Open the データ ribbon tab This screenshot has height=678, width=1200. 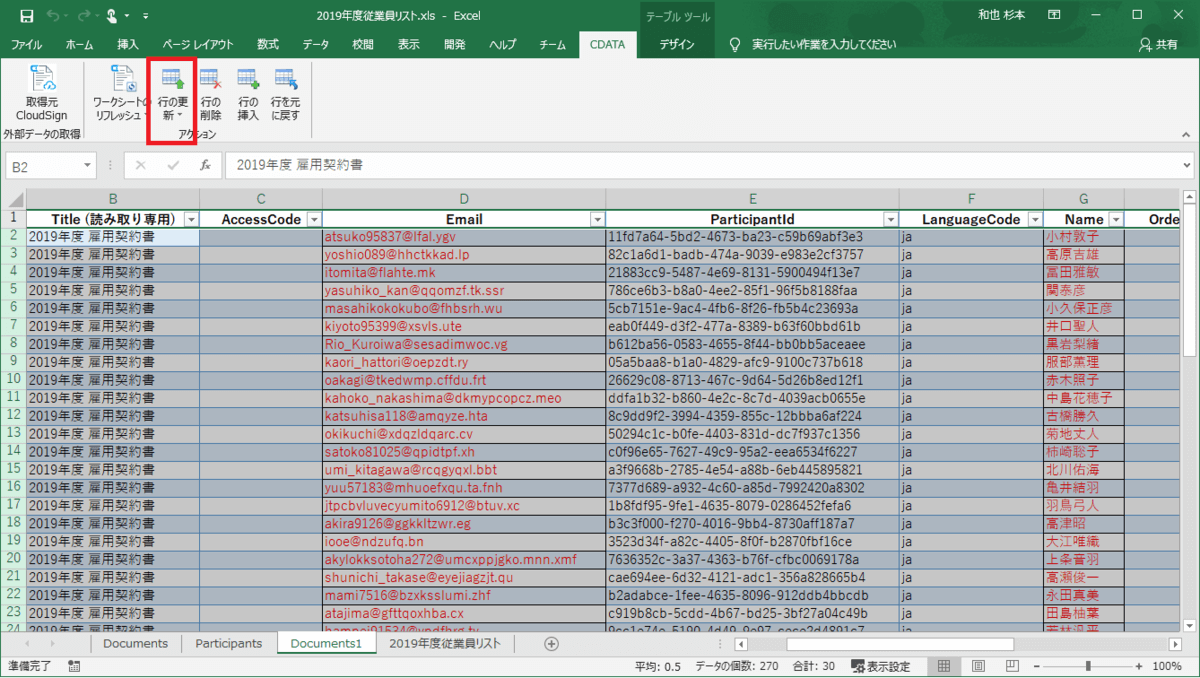pos(316,44)
